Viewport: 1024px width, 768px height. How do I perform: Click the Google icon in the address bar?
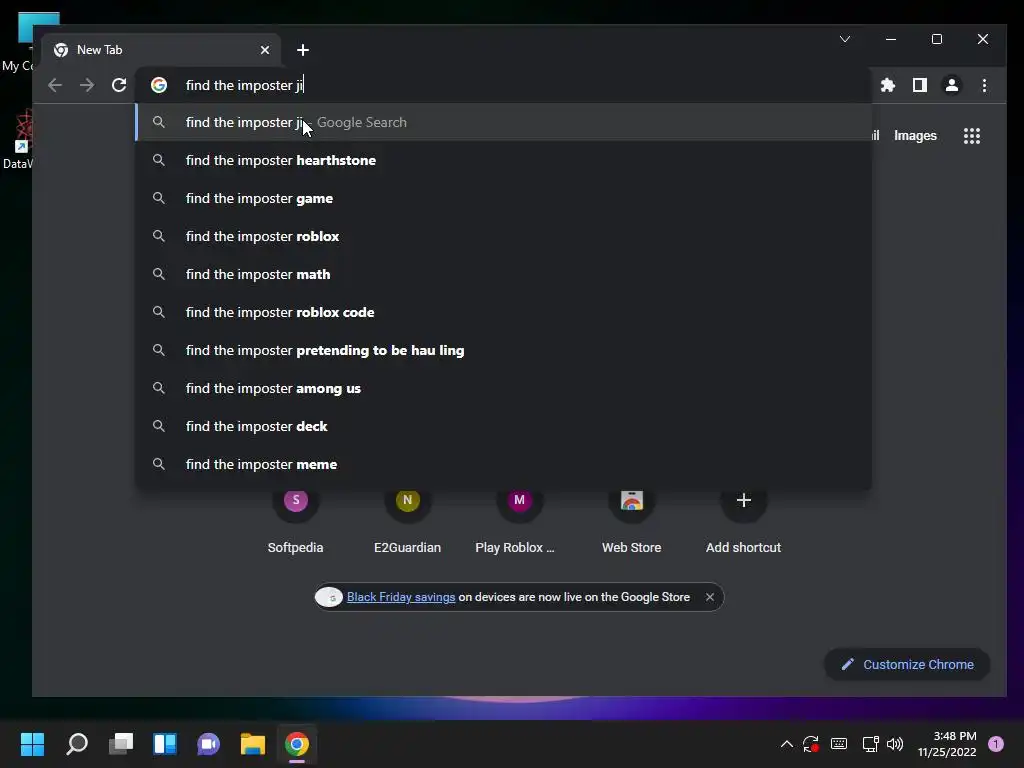pos(159,85)
